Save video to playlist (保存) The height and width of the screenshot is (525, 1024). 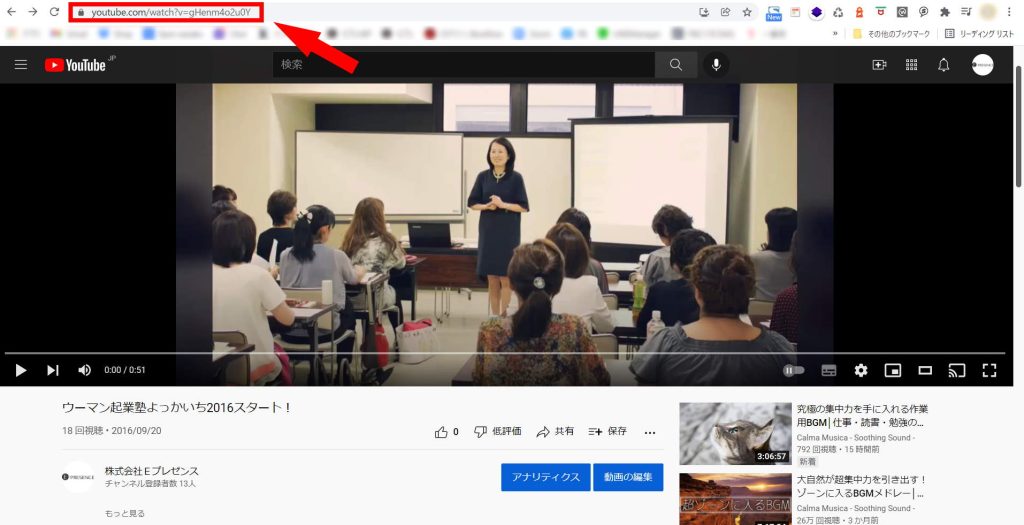[607, 432]
